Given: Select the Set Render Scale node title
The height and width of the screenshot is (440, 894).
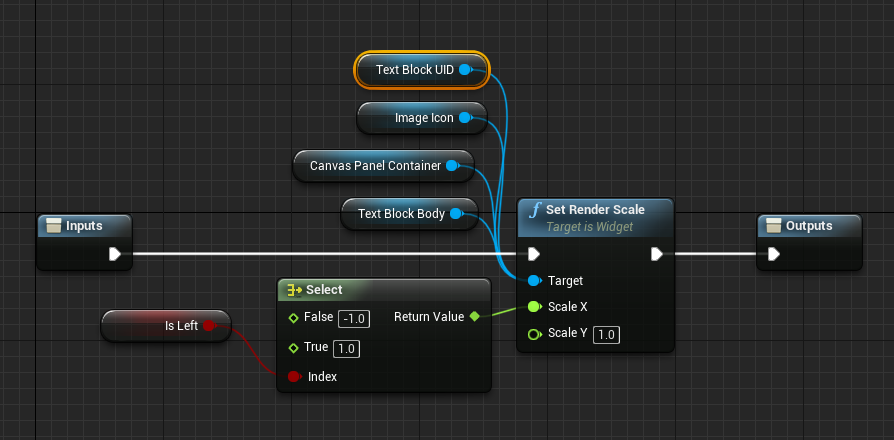Looking at the screenshot, I should click(595, 210).
